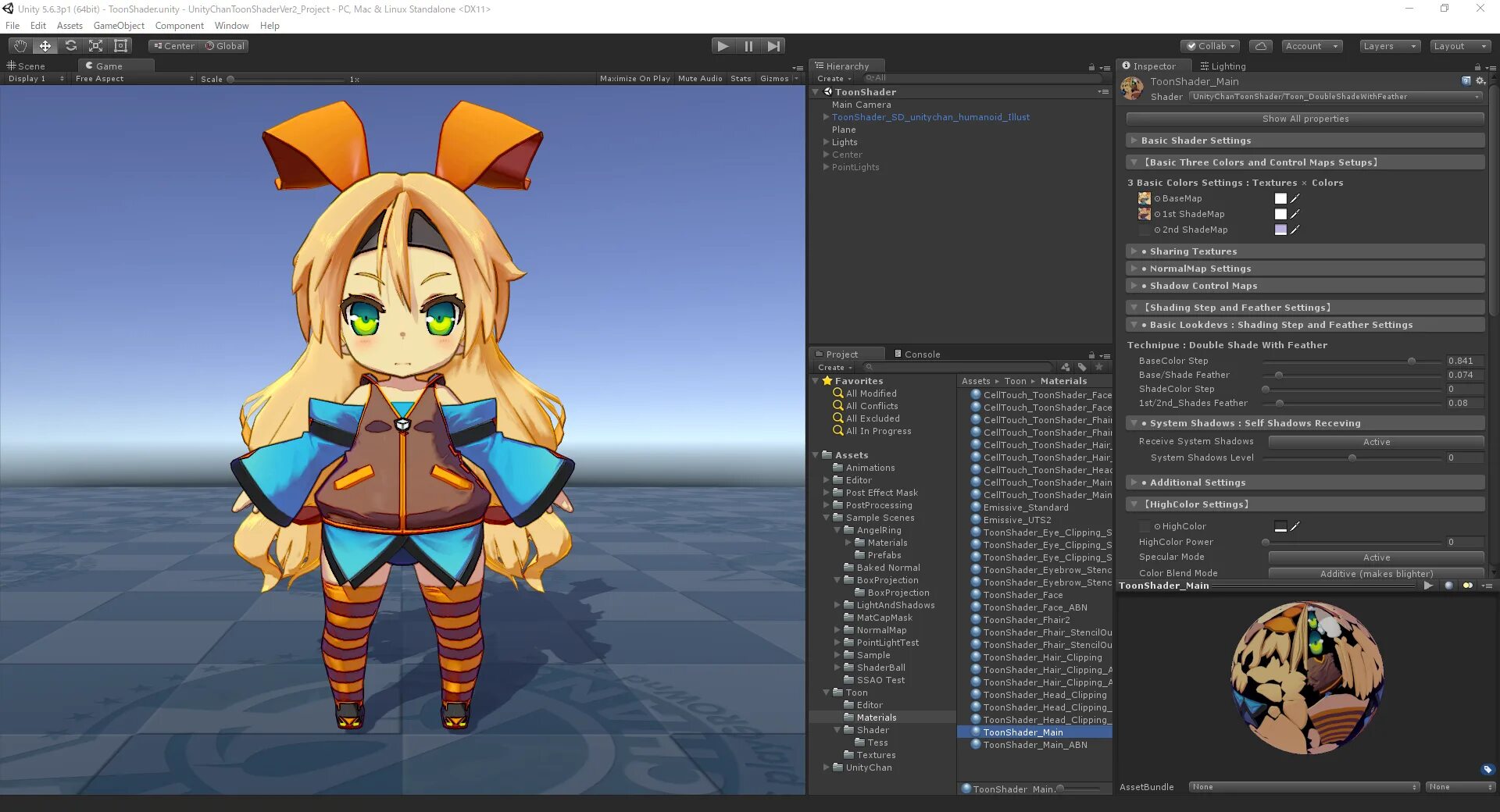Click the preview lighting icon

point(1468,586)
